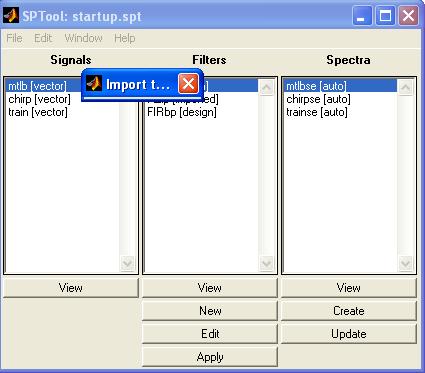Click Create button under Spectra

(349, 311)
